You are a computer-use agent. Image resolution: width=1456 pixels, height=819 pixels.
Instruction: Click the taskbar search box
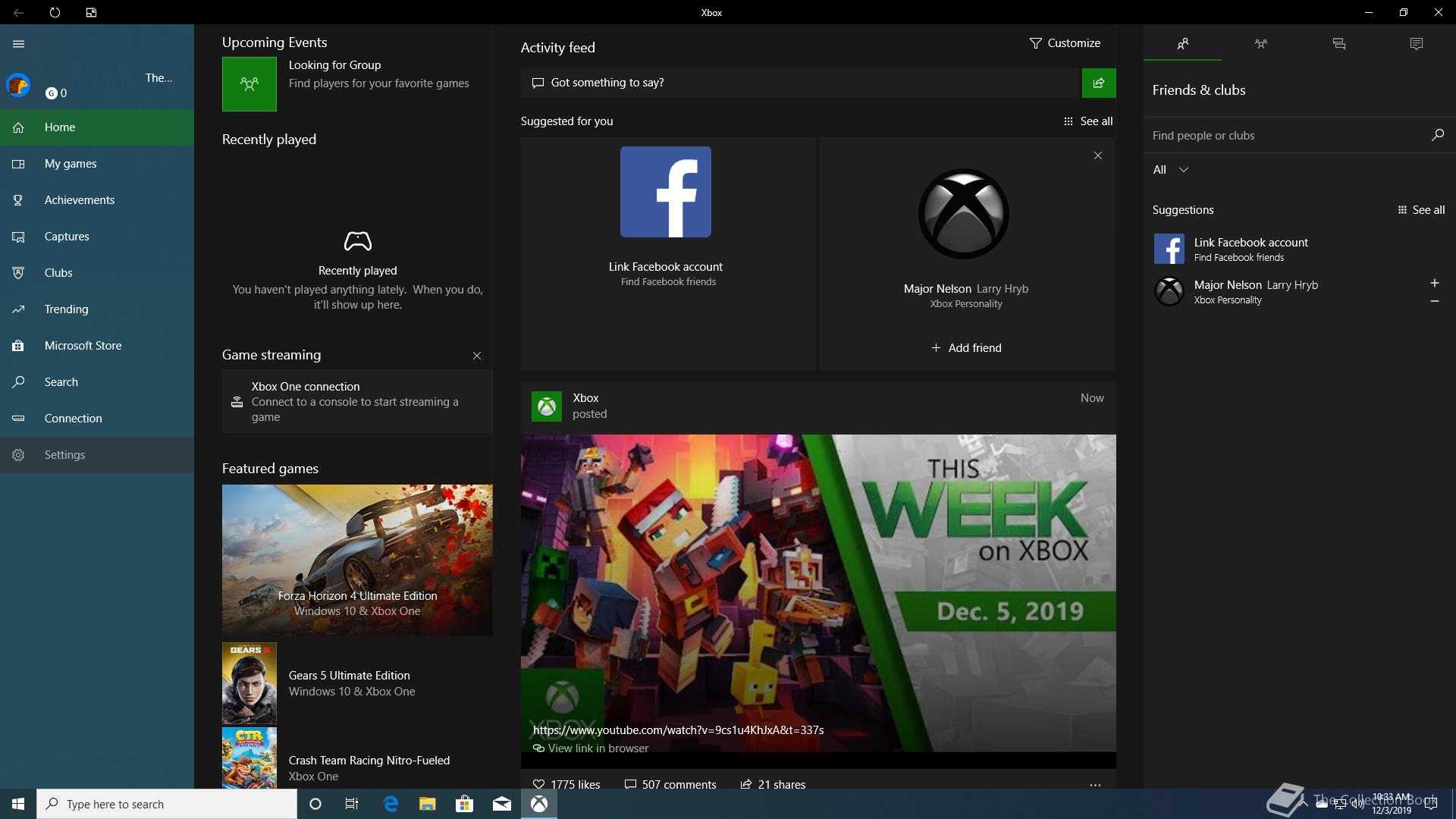pos(167,804)
